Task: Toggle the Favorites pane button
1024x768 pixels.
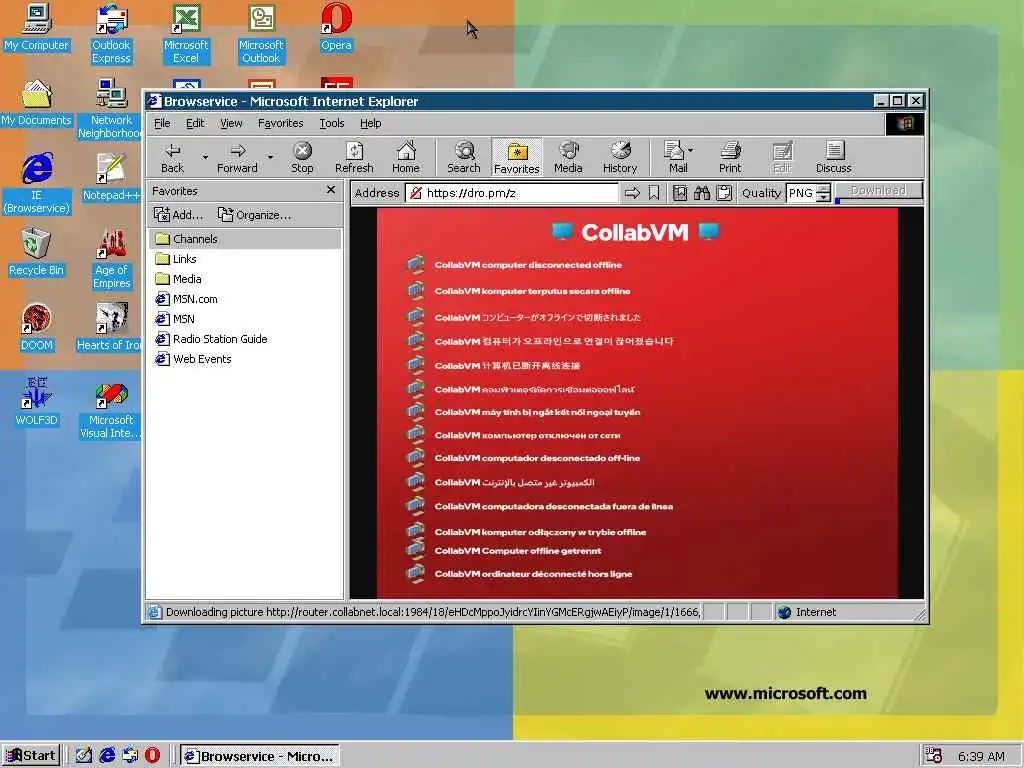Action: pyautogui.click(x=517, y=157)
